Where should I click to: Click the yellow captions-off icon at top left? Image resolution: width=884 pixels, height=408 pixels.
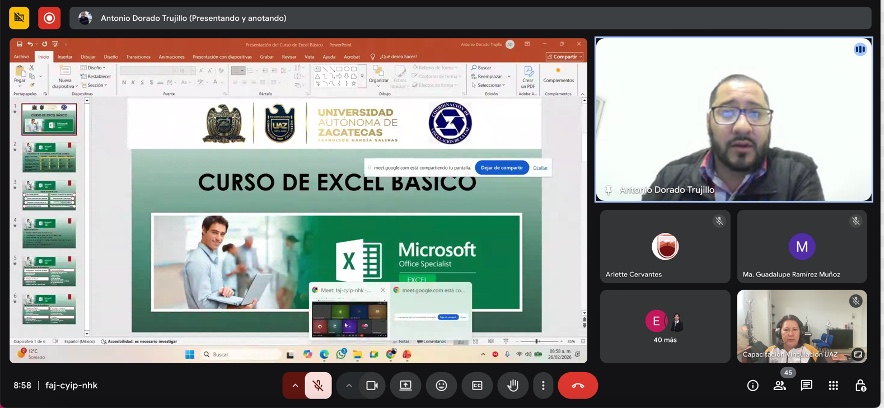tap(19, 17)
